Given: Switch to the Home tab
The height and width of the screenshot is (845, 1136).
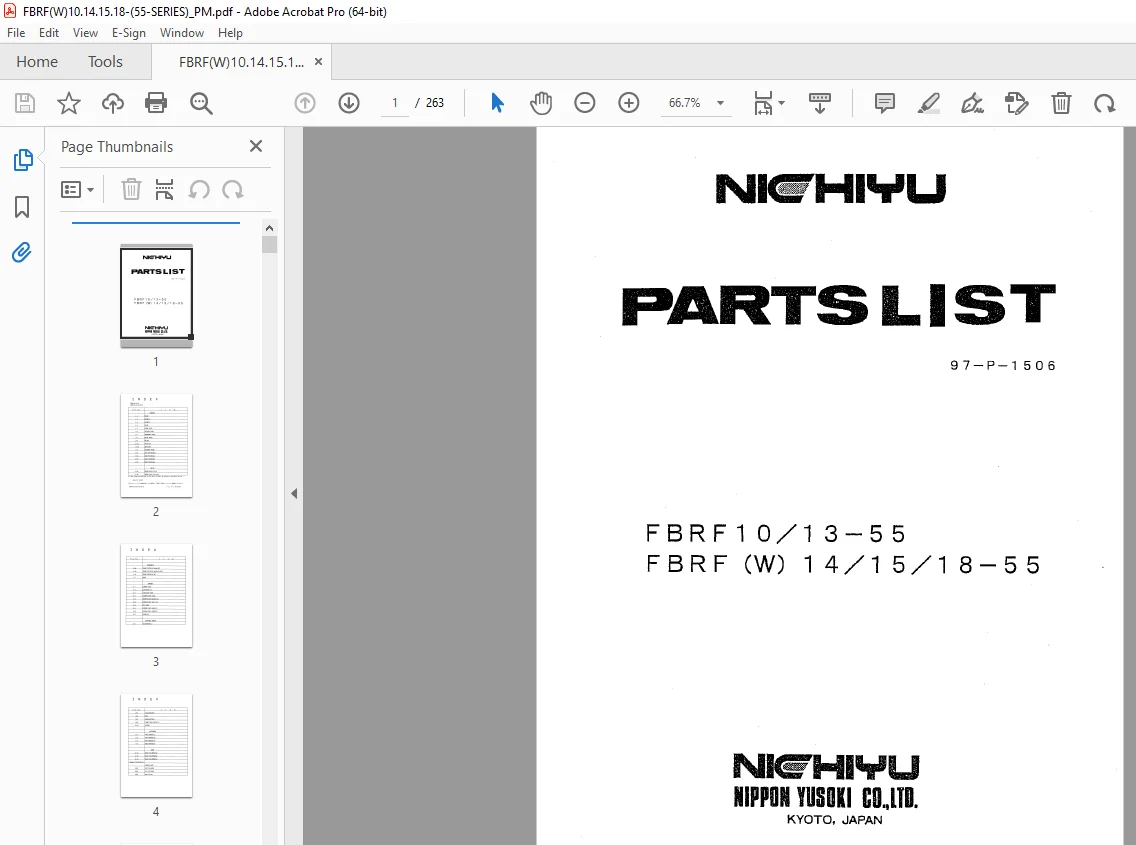Looking at the screenshot, I should 37,62.
